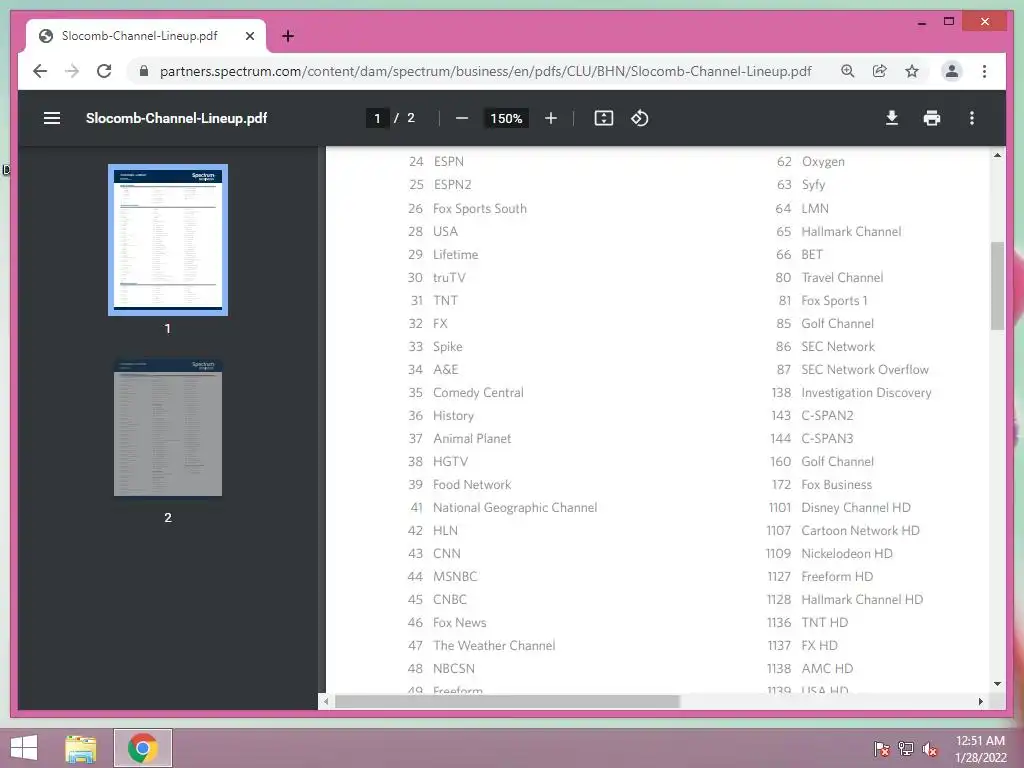The height and width of the screenshot is (768, 1024).
Task: Click the 'Disney Channel HD' text
Action: [x=856, y=507]
